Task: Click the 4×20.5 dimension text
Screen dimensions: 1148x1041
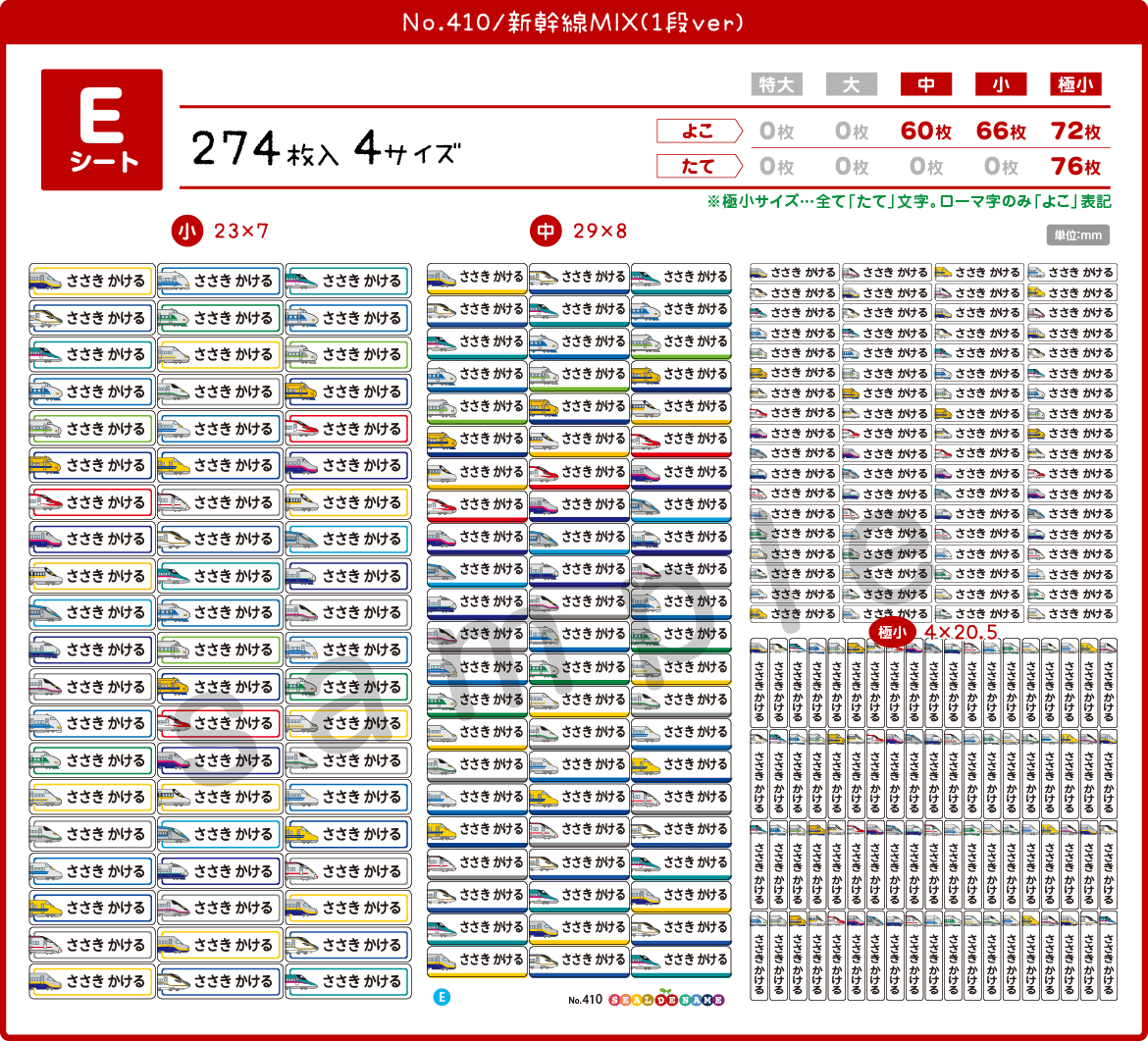Action: point(961,632)
